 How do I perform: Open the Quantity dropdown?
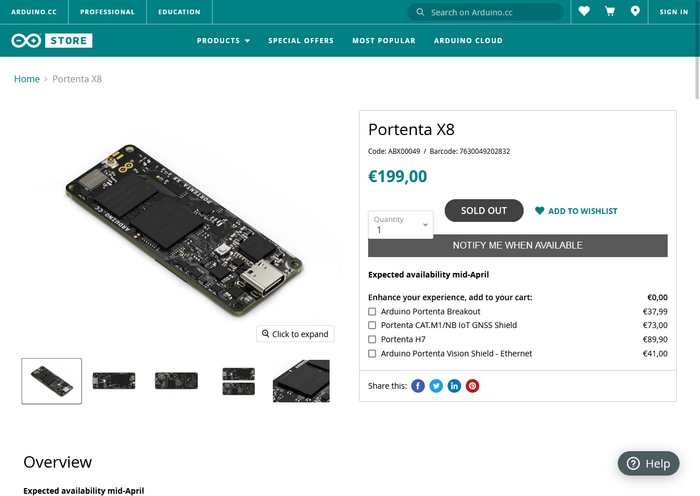[x=401, y=225]
